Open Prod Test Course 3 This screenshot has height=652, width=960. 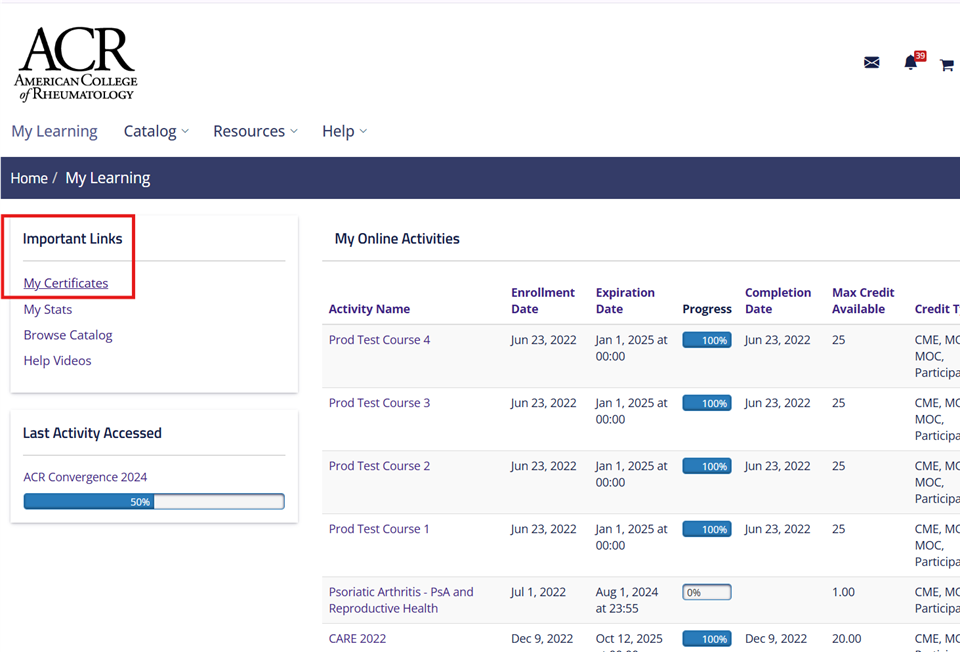[x=379, y=403]
